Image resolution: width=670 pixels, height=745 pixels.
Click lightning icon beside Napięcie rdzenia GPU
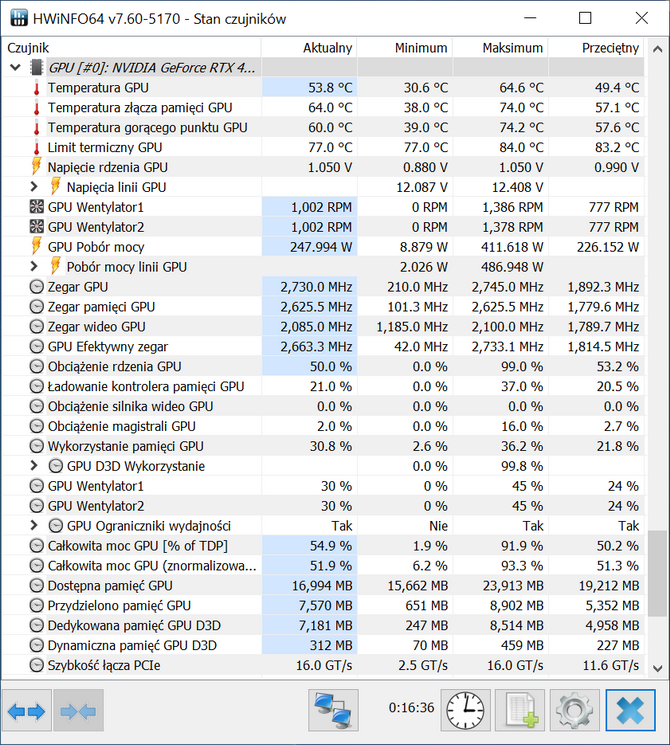point(37,167)
